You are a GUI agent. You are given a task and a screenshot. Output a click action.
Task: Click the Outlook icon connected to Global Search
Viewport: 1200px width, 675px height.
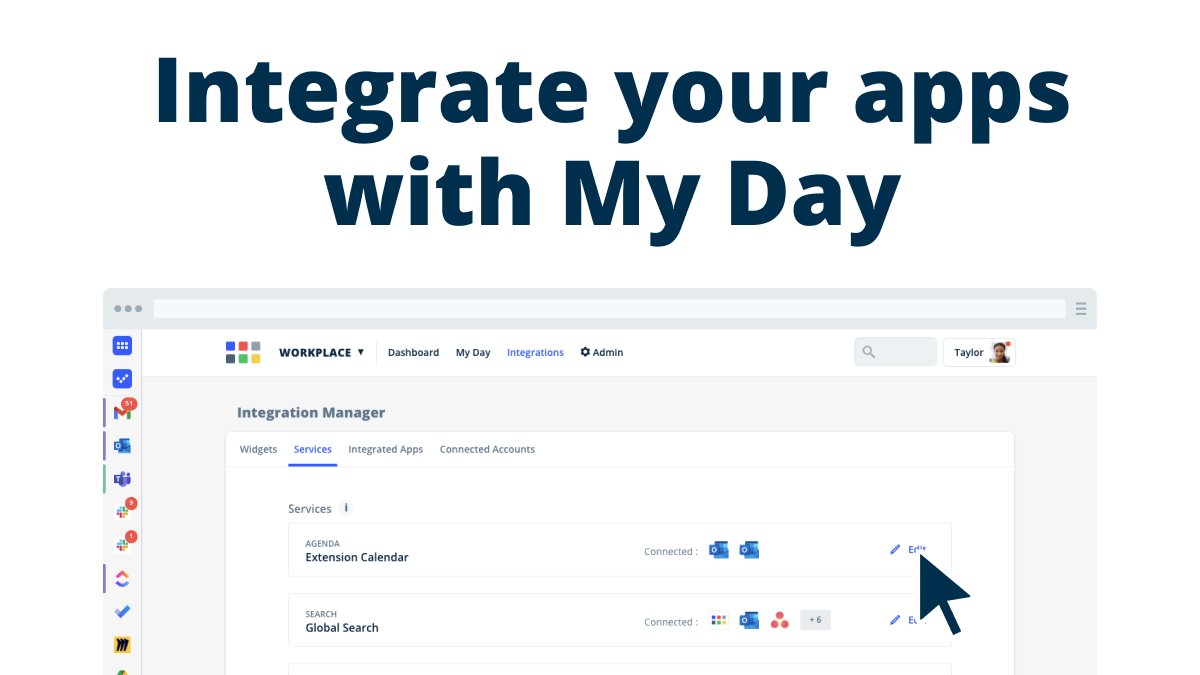[x=748, y=620]
